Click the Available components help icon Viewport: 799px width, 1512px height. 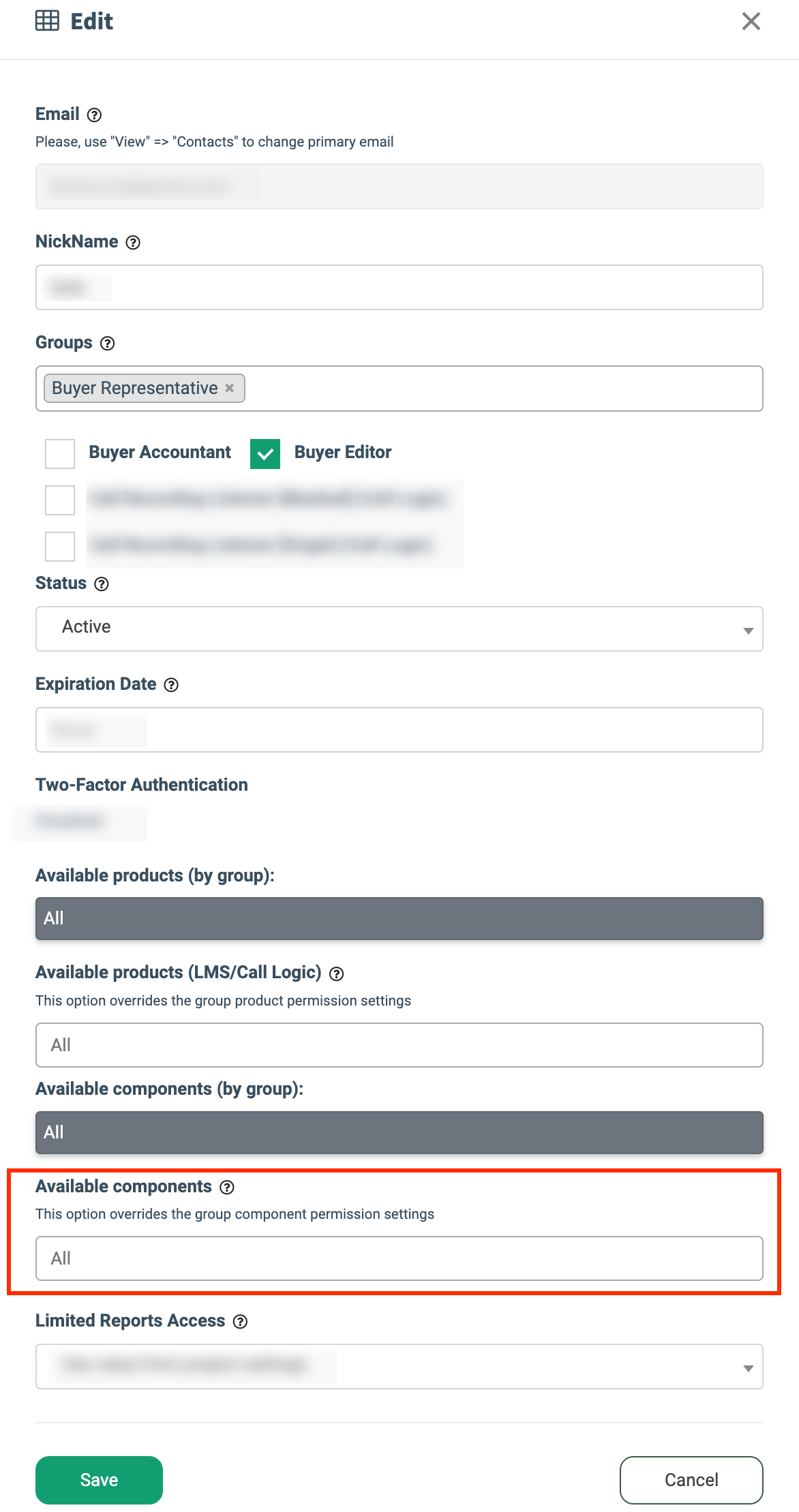pyautogui.click(x=227, y=1188)
